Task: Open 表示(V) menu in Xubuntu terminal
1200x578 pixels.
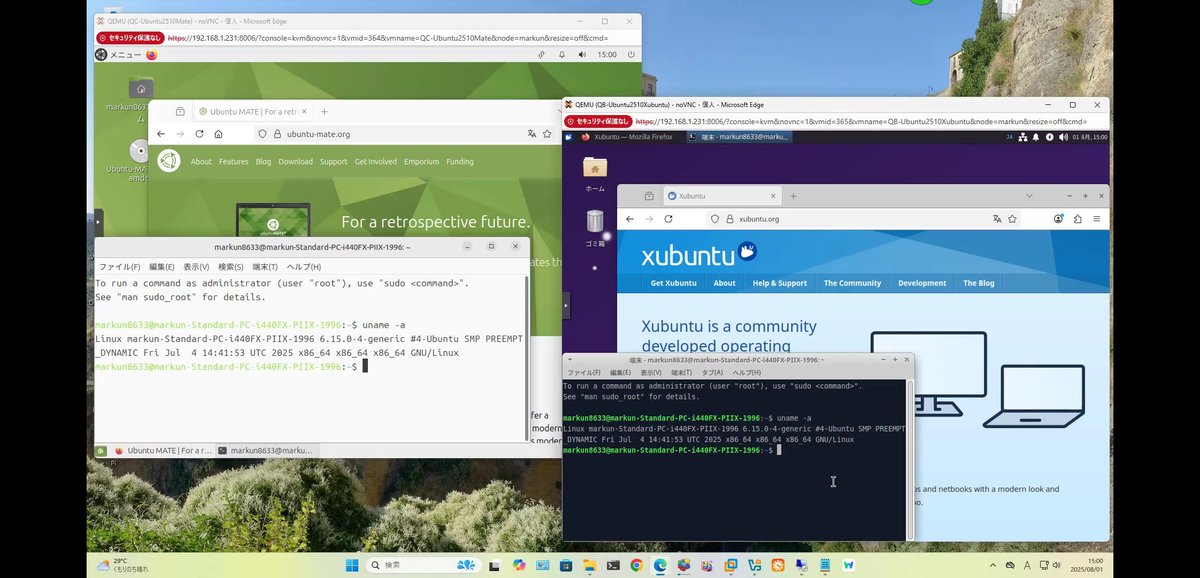Action: point(652,372)
